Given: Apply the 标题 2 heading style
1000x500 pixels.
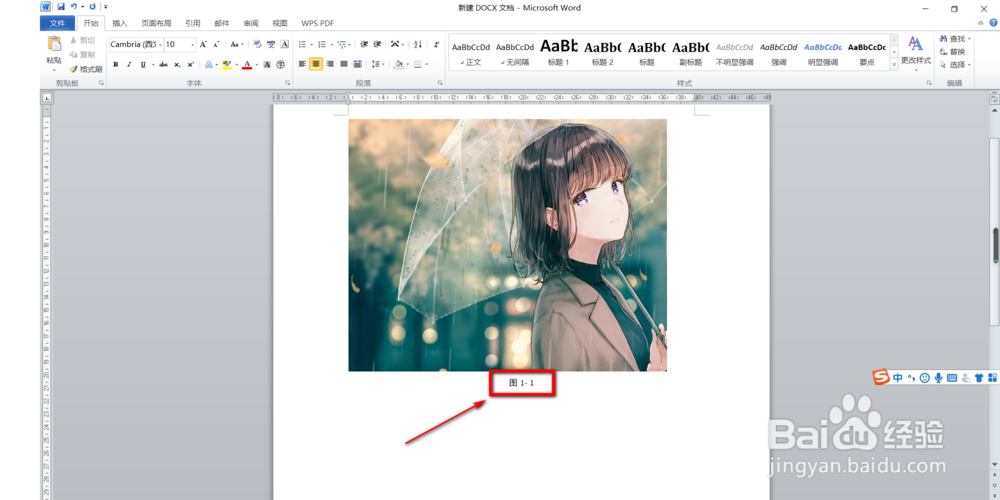Looking at the screenshot, I should 602,53.
